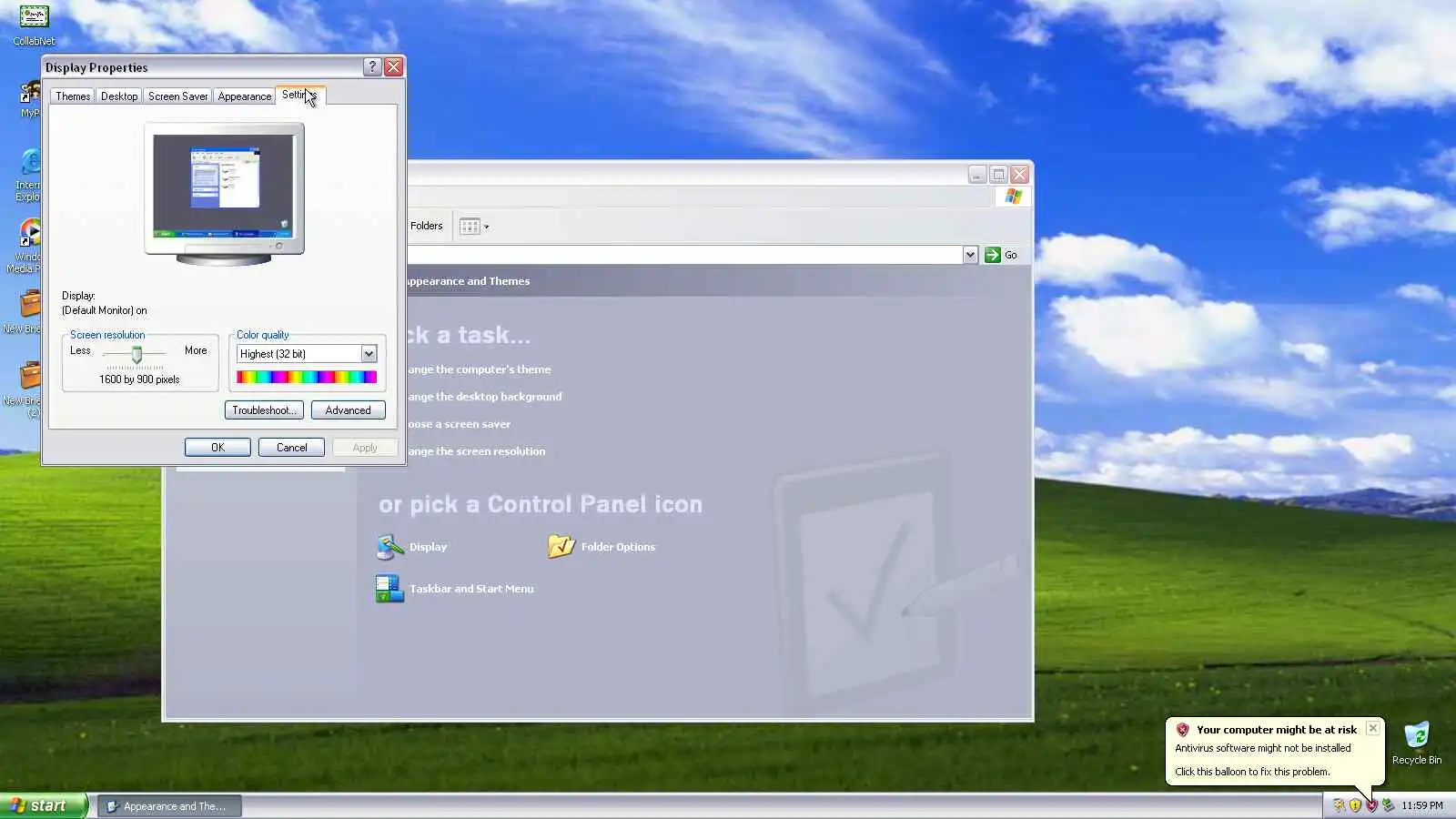The image size is (1456, 819).
Task: Switch to the Appearance tab
Action: [x=245, y=96]
